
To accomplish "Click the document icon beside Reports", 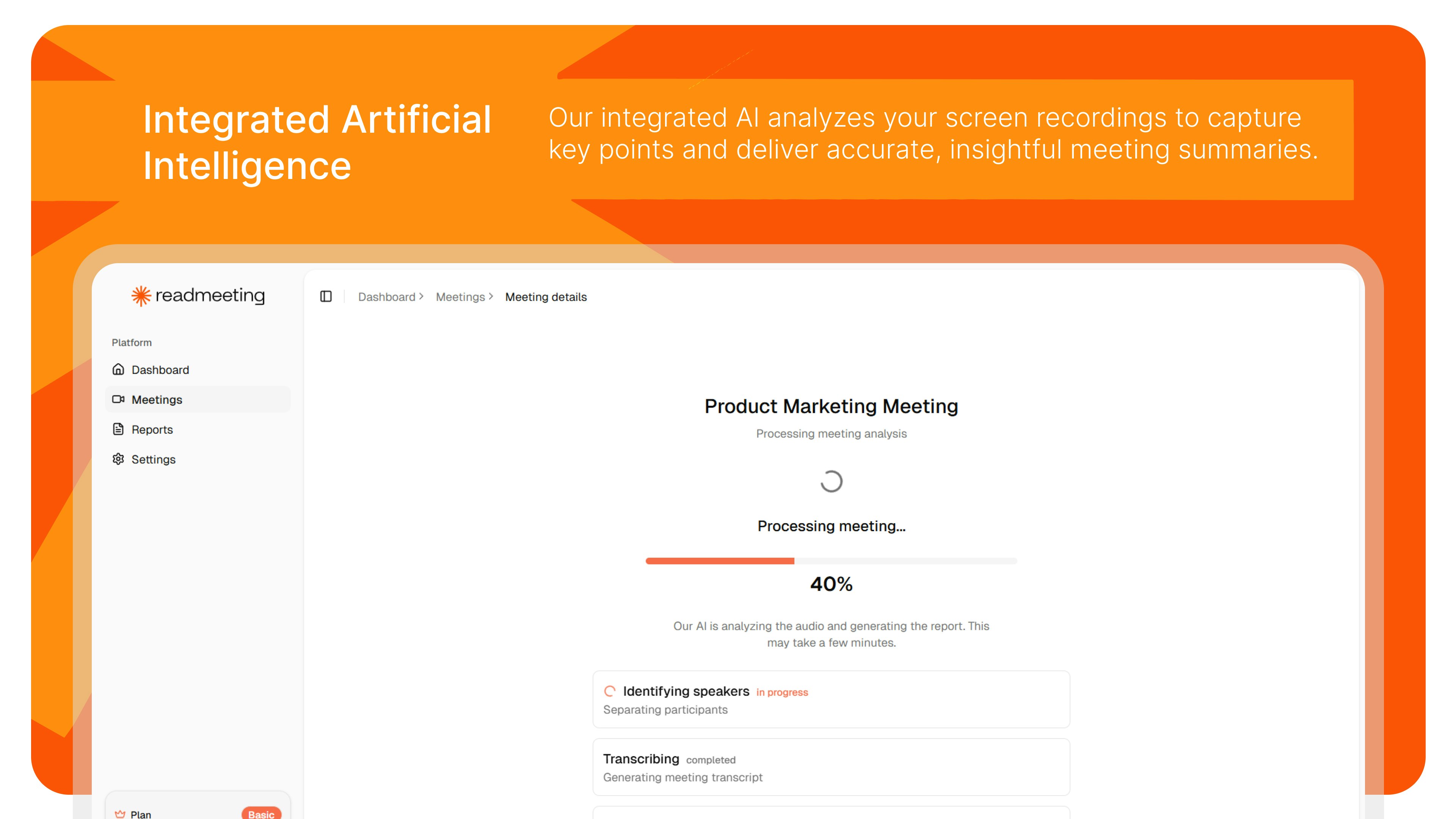I will pos(118,430).
